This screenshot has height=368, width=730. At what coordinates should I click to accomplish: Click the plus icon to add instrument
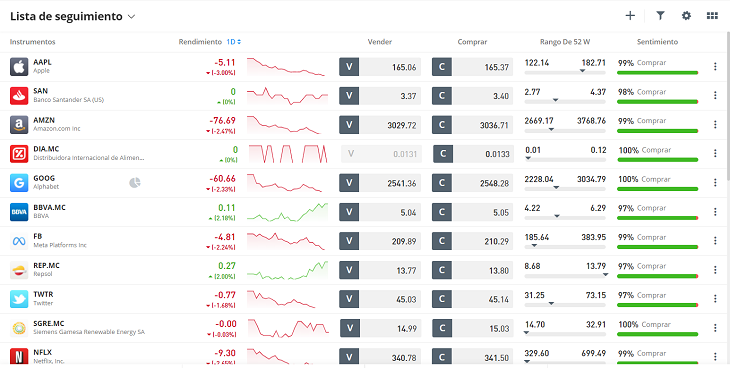coord(630,16)
